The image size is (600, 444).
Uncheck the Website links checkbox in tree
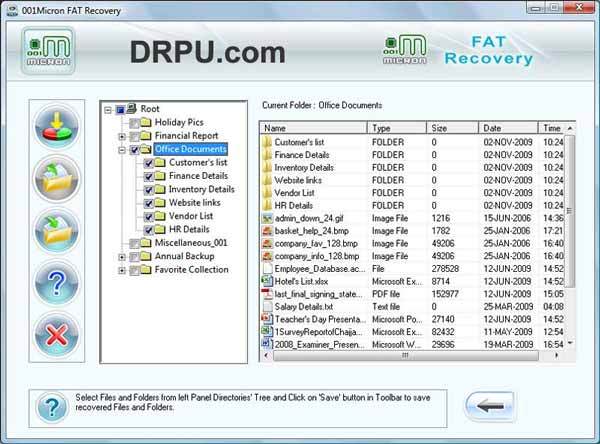pyautogui.click(x=148, y=204)
